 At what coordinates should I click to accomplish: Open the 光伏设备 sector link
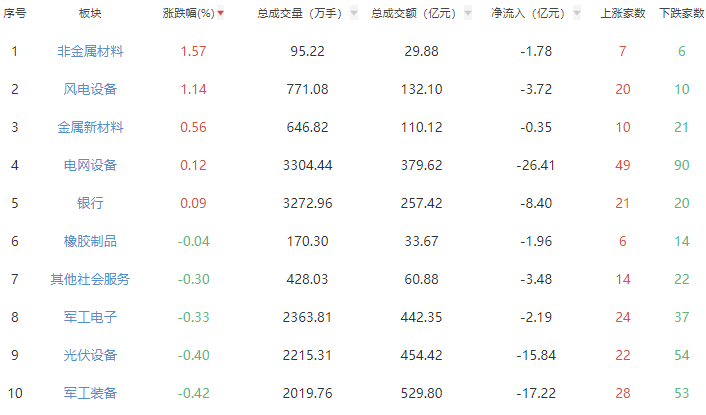pyautogui.click(x=90, y=355)
